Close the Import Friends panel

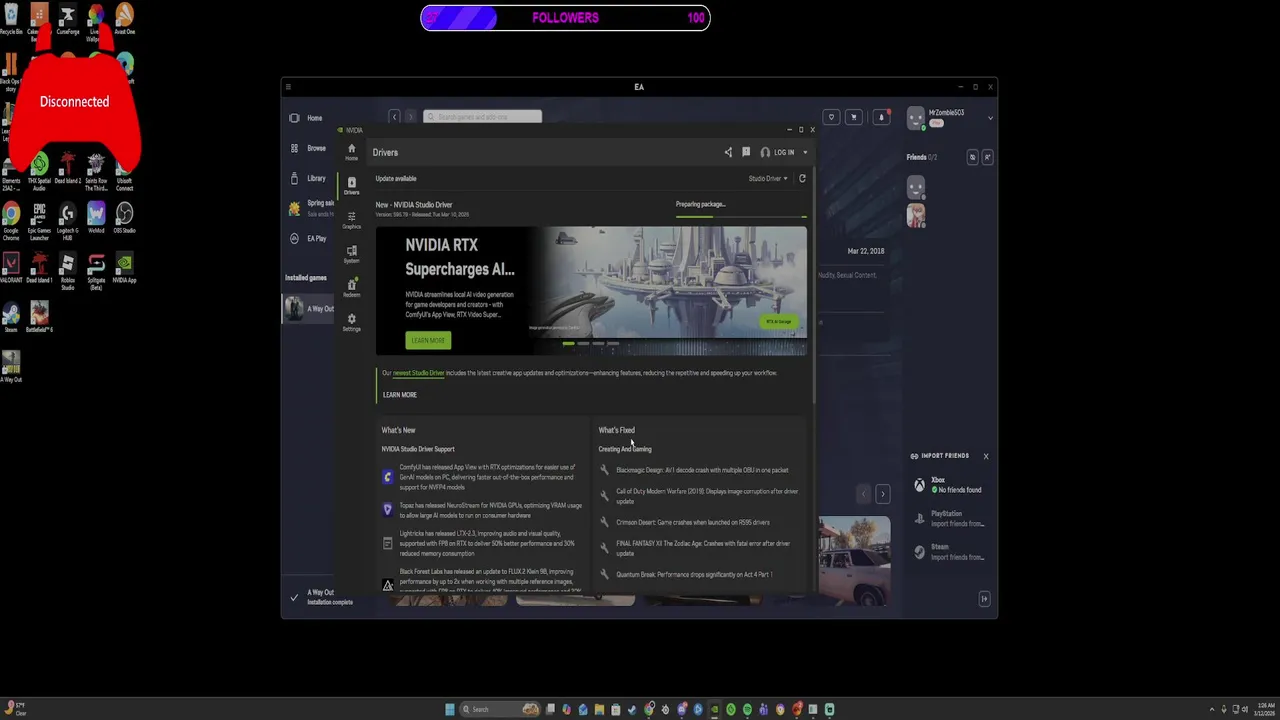[x=985, y=456]
